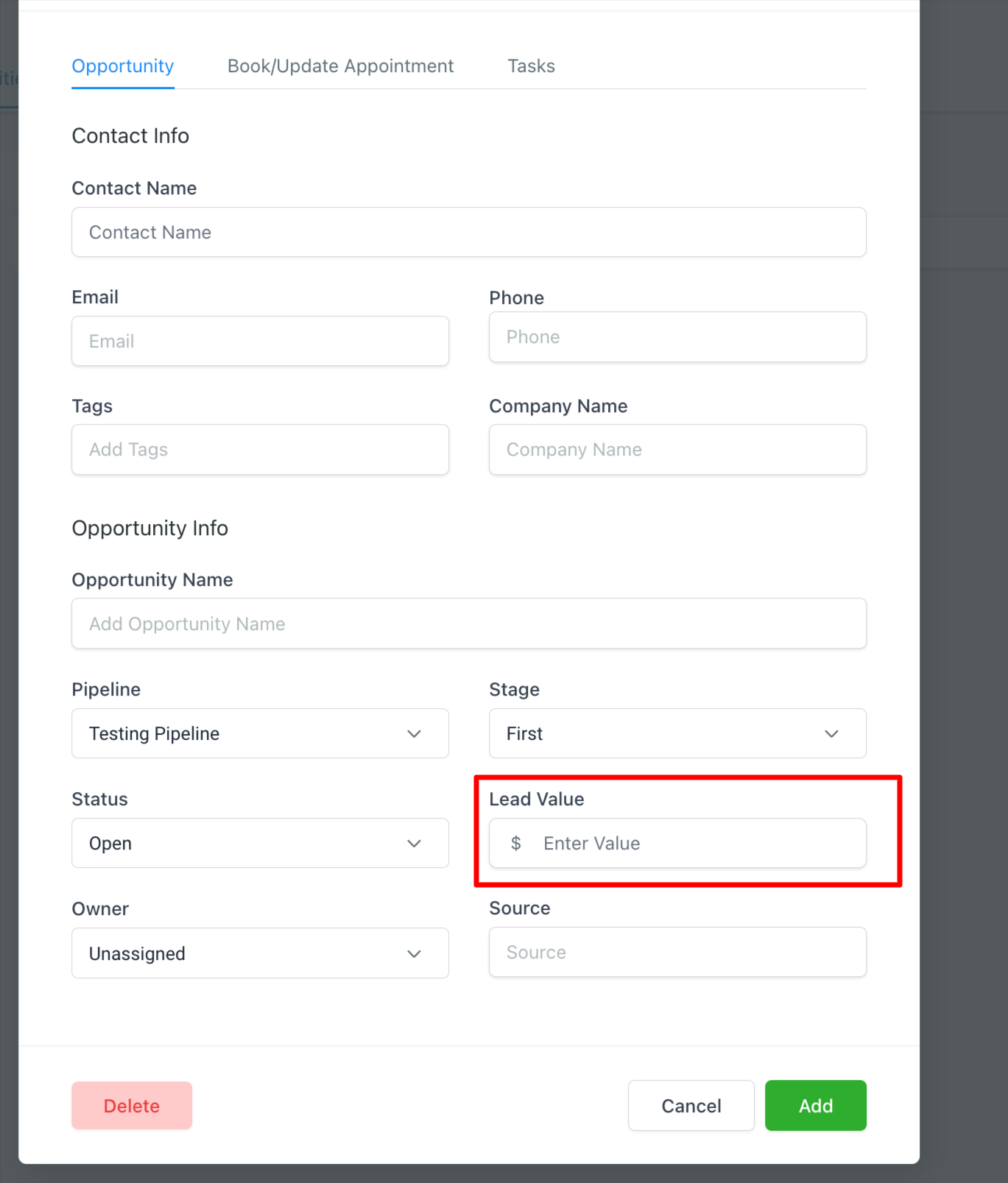Click the Add Opportunity Name field
This screenshot has height=1183, width=1008.
pos(468,624)
